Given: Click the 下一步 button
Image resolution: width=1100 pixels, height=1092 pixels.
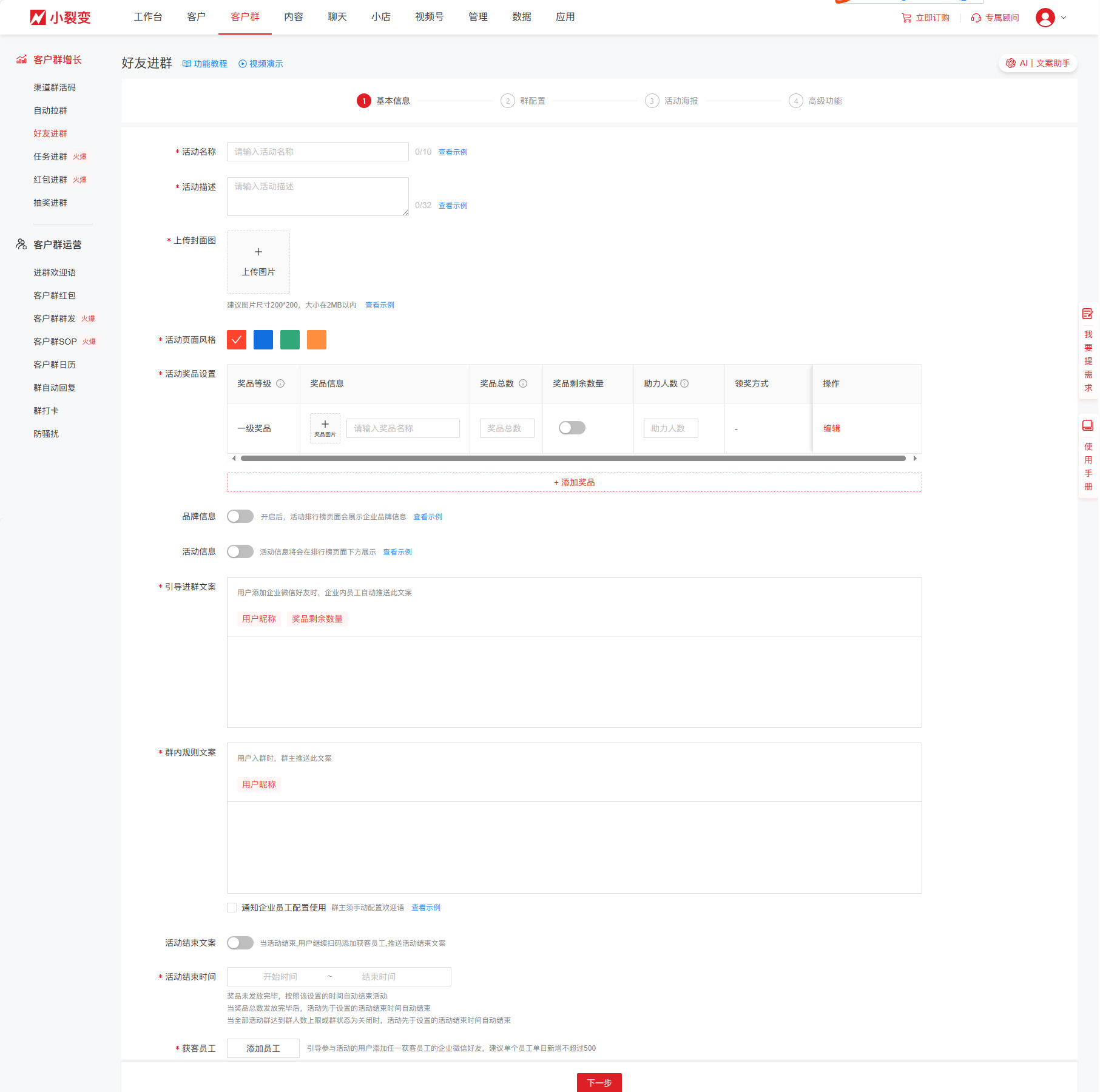Looking at the screenshot, I should pyautogui.click(x=599, y=1083).
